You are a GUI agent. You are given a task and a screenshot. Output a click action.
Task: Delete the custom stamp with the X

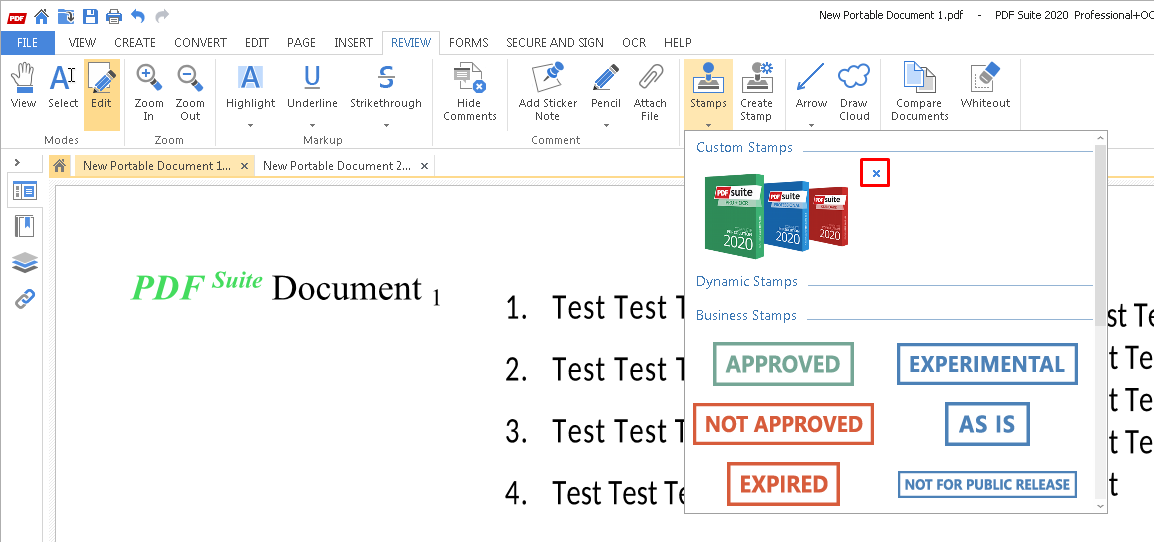pos(876,173)
